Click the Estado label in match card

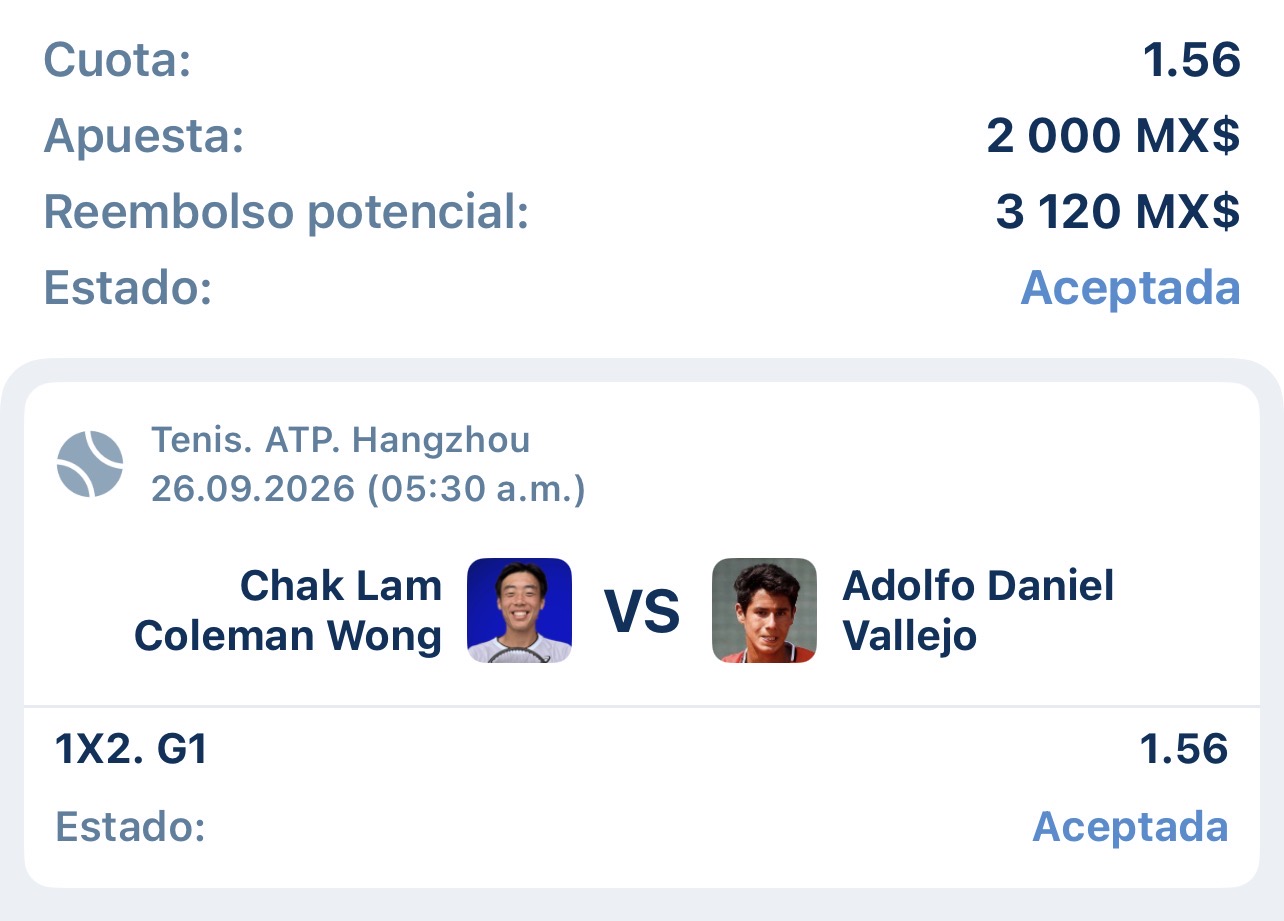(x=130, y=827)
